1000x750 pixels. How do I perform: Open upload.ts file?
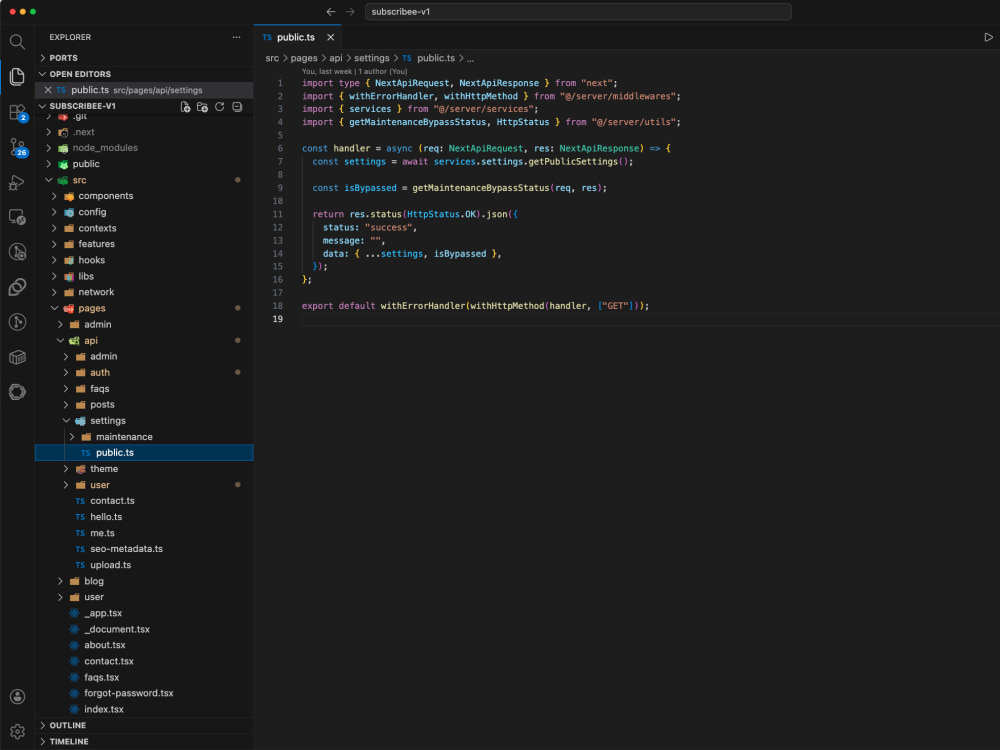(144, 565)
